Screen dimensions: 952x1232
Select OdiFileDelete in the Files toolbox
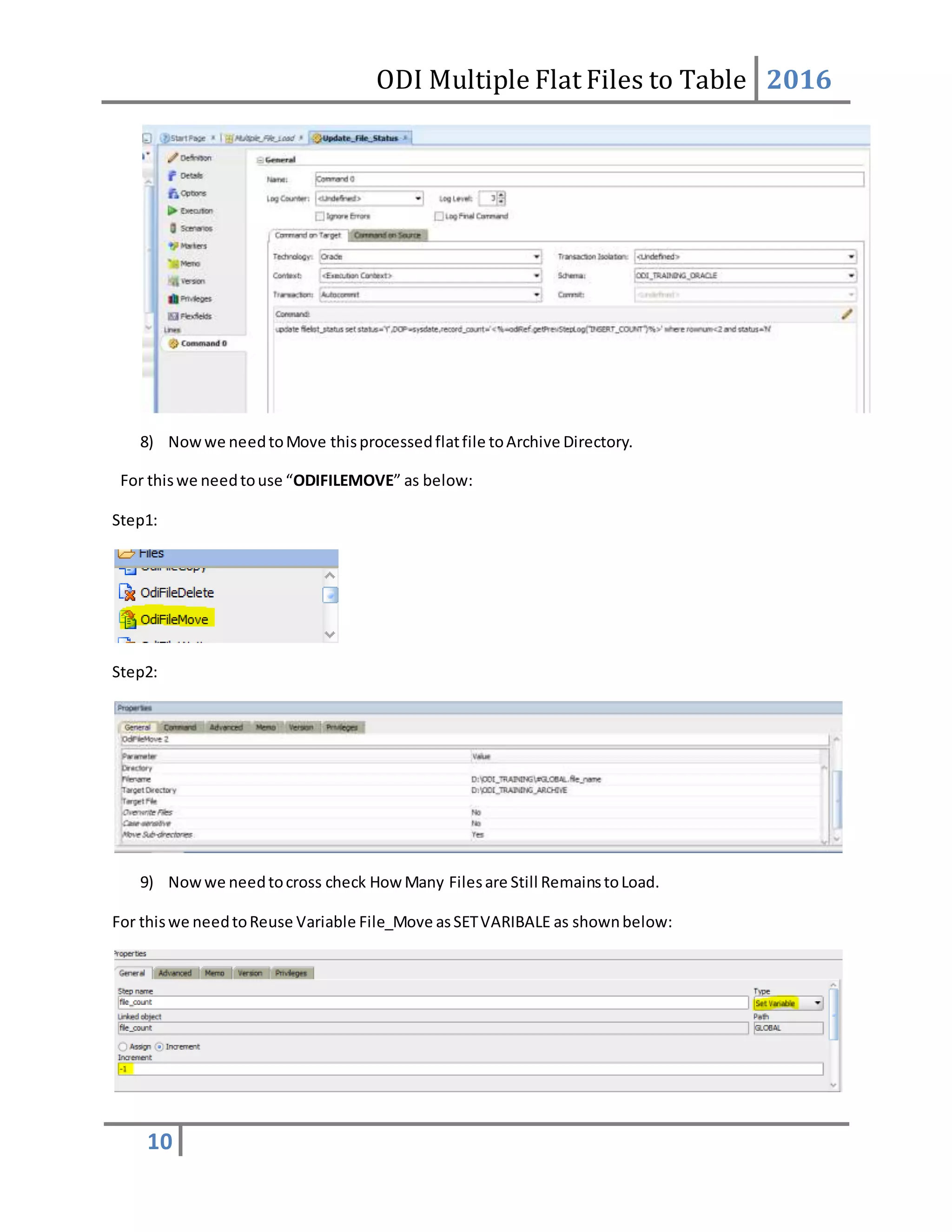(177, 592)
